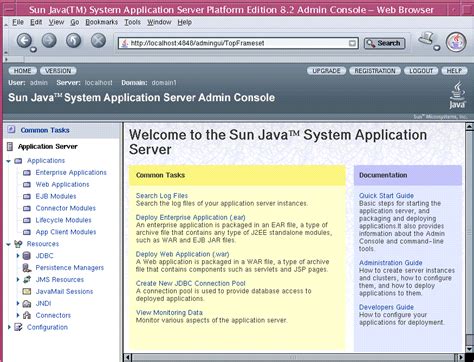Click the Connectors icon
The width and height of the screenshot is (474, 362).
click(27, 315)
